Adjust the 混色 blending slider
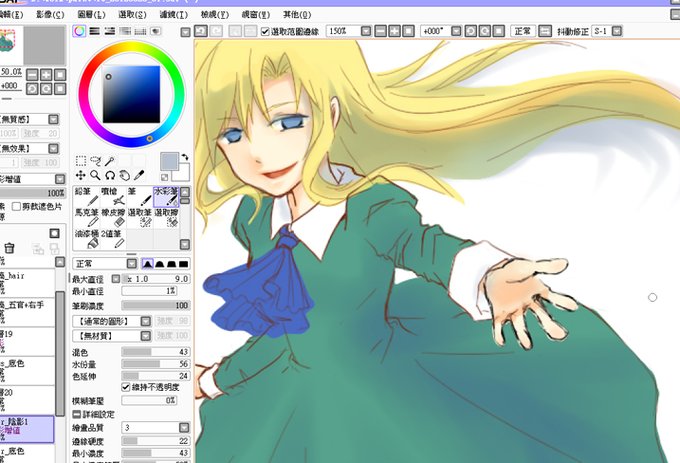The height and width of the screenshot is (463, 680). [155, 352]
